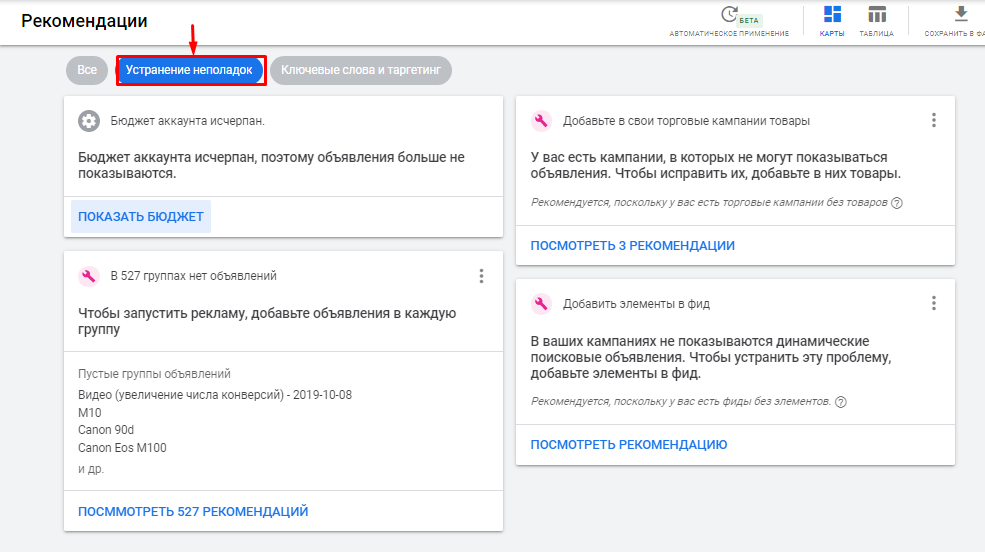
Task: Open the automatic application clock icon
Action: click(x=729, y=14)
